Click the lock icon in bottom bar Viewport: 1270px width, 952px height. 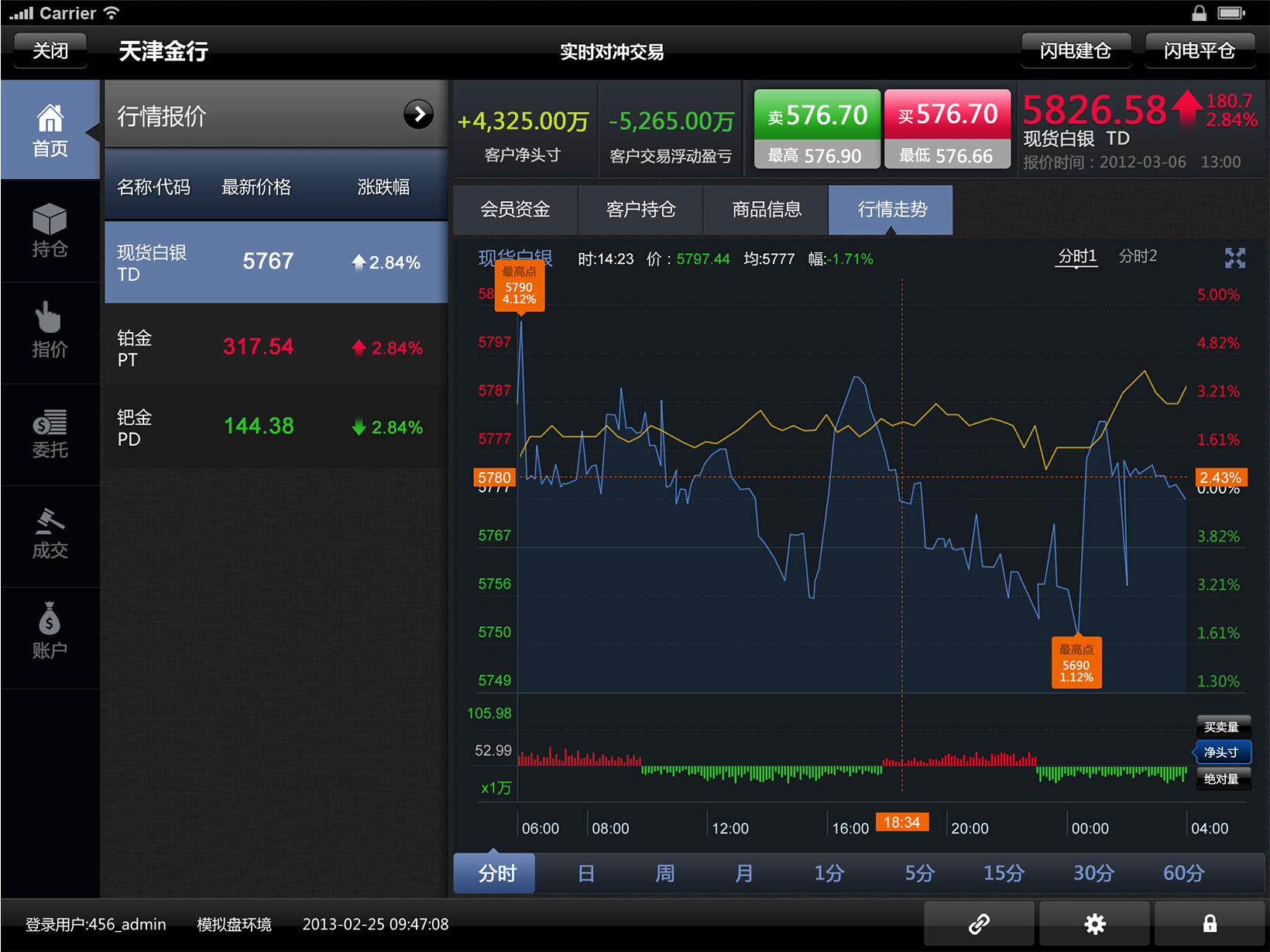point(1210,923)
